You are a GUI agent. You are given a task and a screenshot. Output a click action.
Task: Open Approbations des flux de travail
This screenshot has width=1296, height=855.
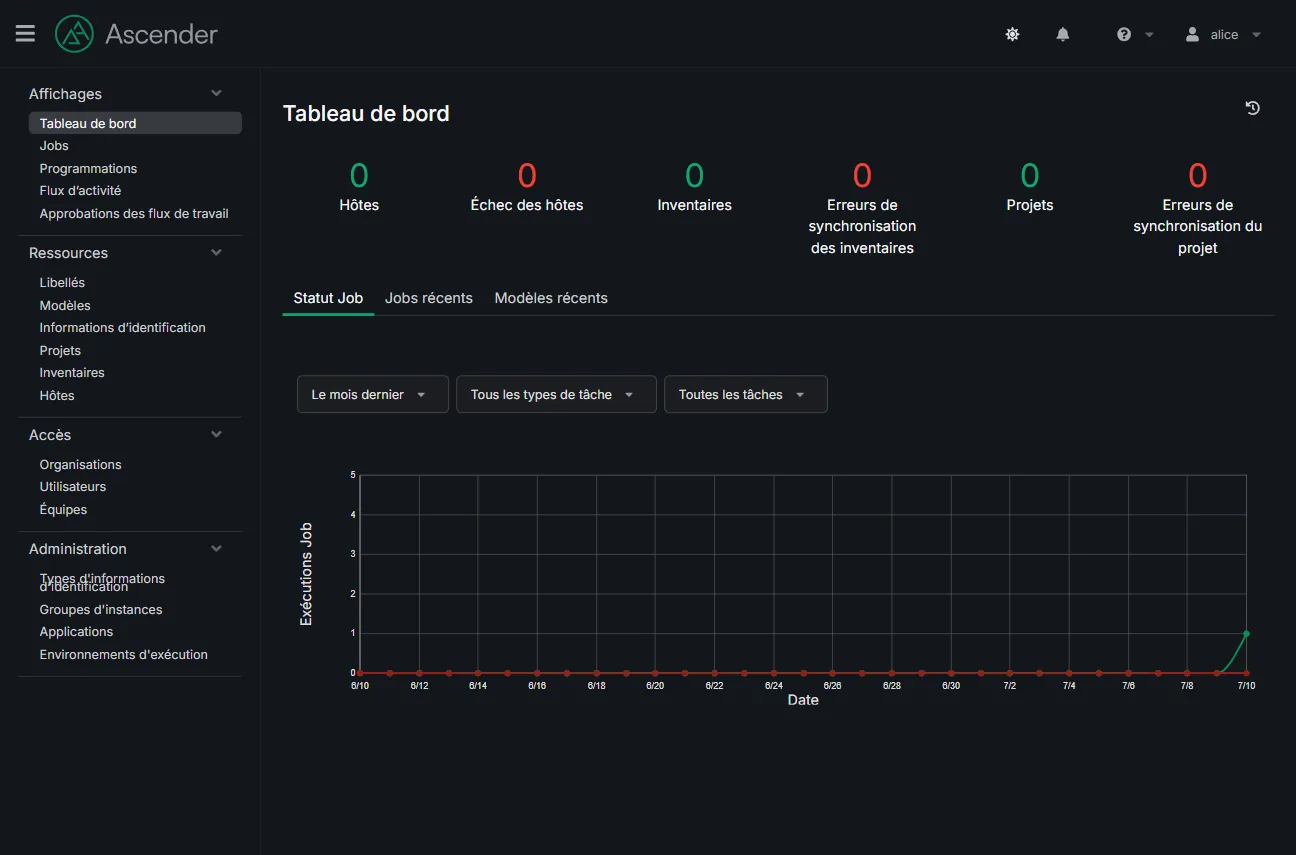pos(134,213)
